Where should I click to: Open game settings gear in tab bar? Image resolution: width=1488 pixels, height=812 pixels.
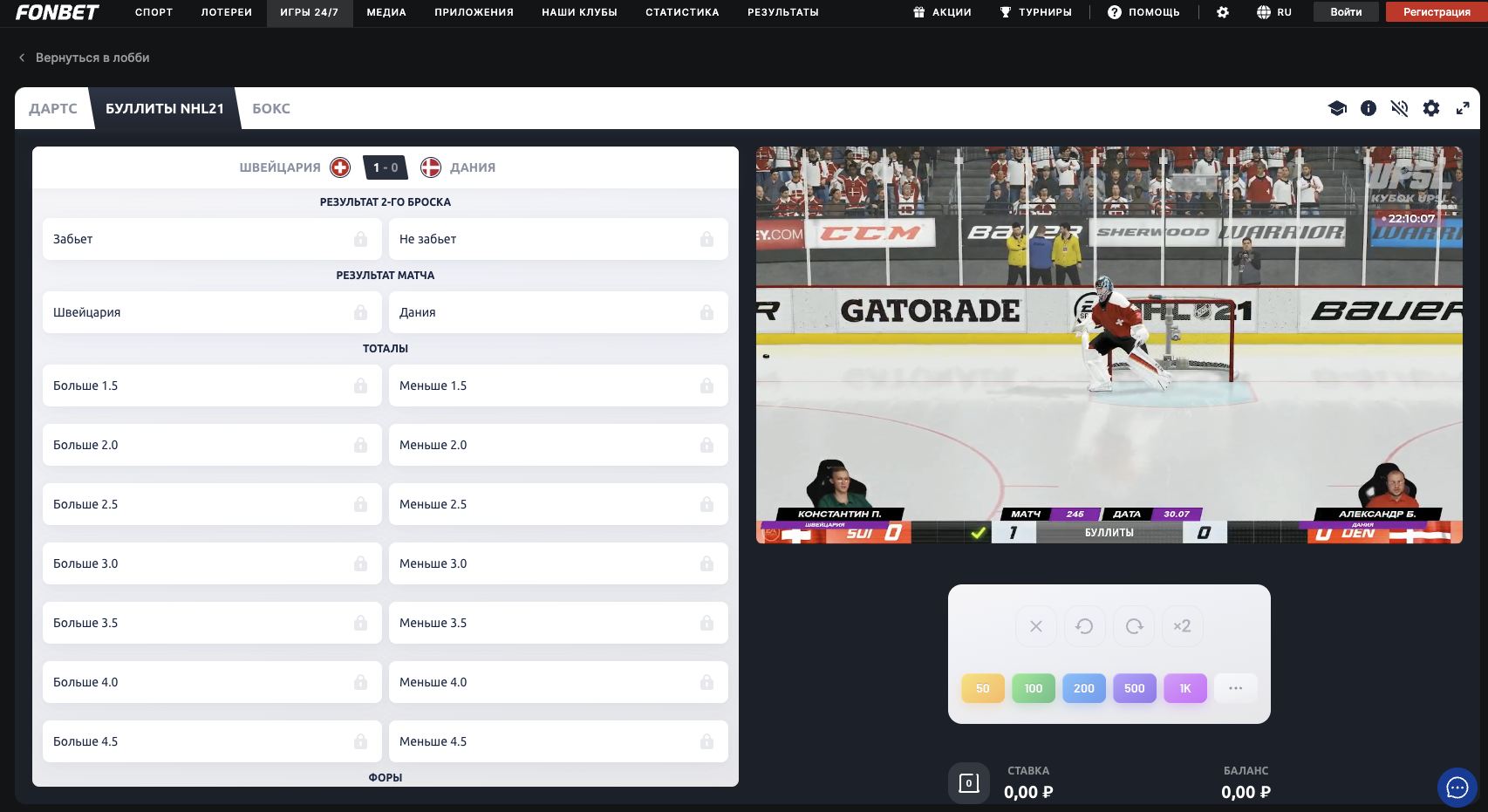tap(1431, 108)
